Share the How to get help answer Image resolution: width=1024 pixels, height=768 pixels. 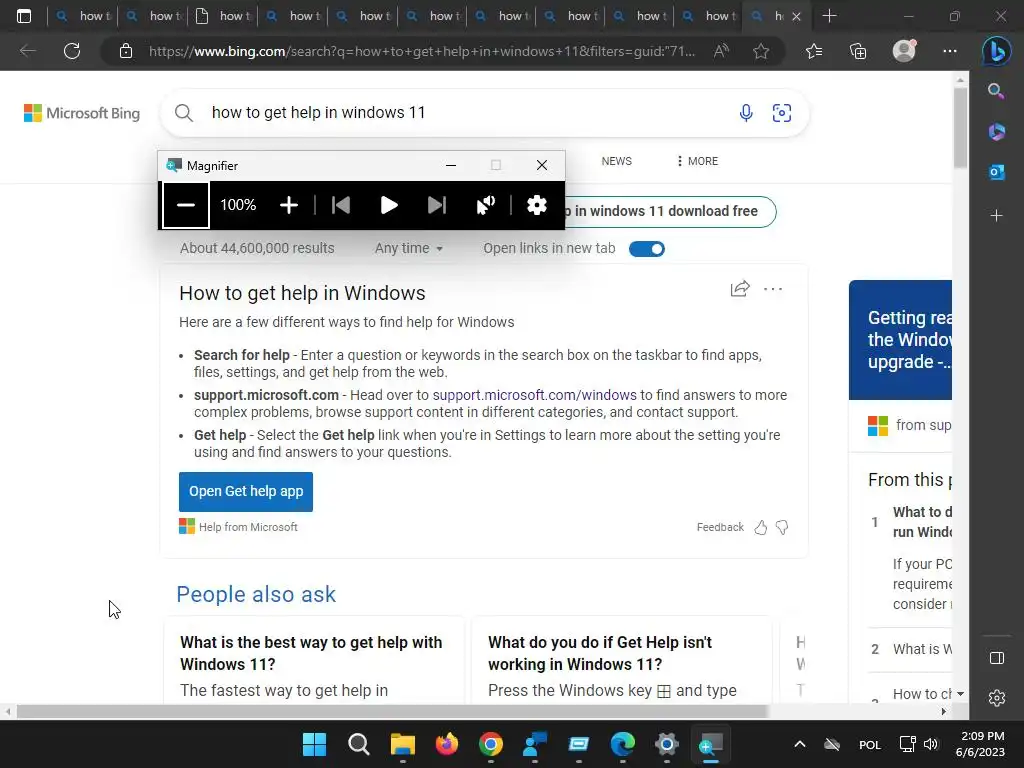click(740, 289)
